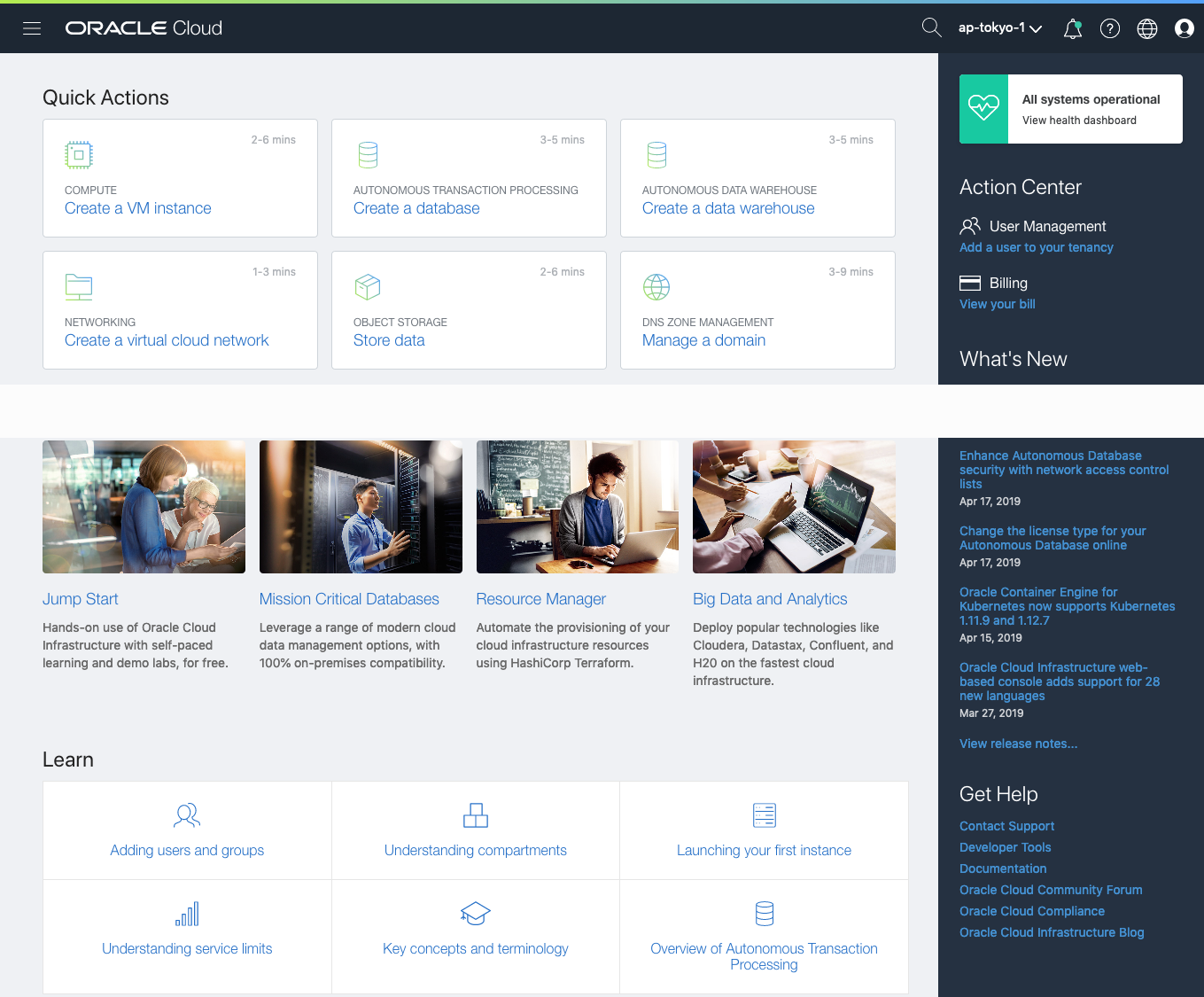The width and height of the screenshot is (1204, 997).
Task: Open Create a VM instance link
Action: (x=138, y=208)
